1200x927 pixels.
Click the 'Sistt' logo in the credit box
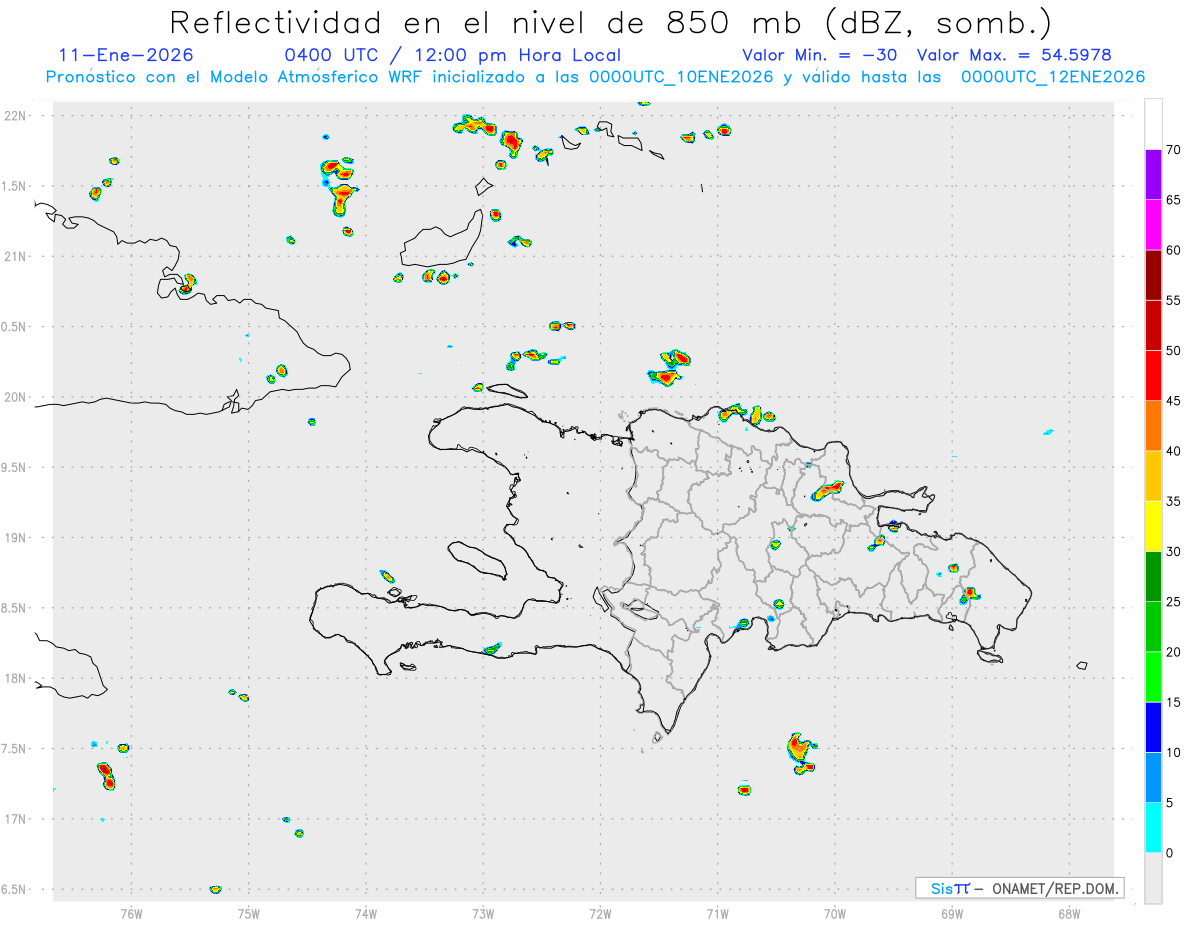pos(949,888)
